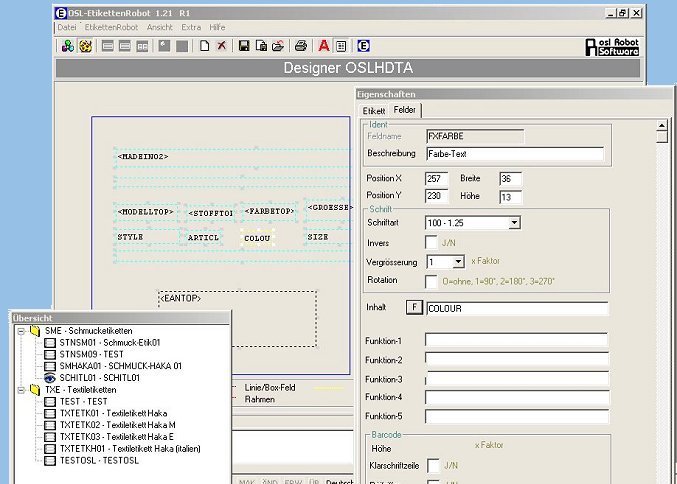This screenshot has height=484, width=677.
Task: Click the title bar E application icon
Action: (x=61, y=13)
